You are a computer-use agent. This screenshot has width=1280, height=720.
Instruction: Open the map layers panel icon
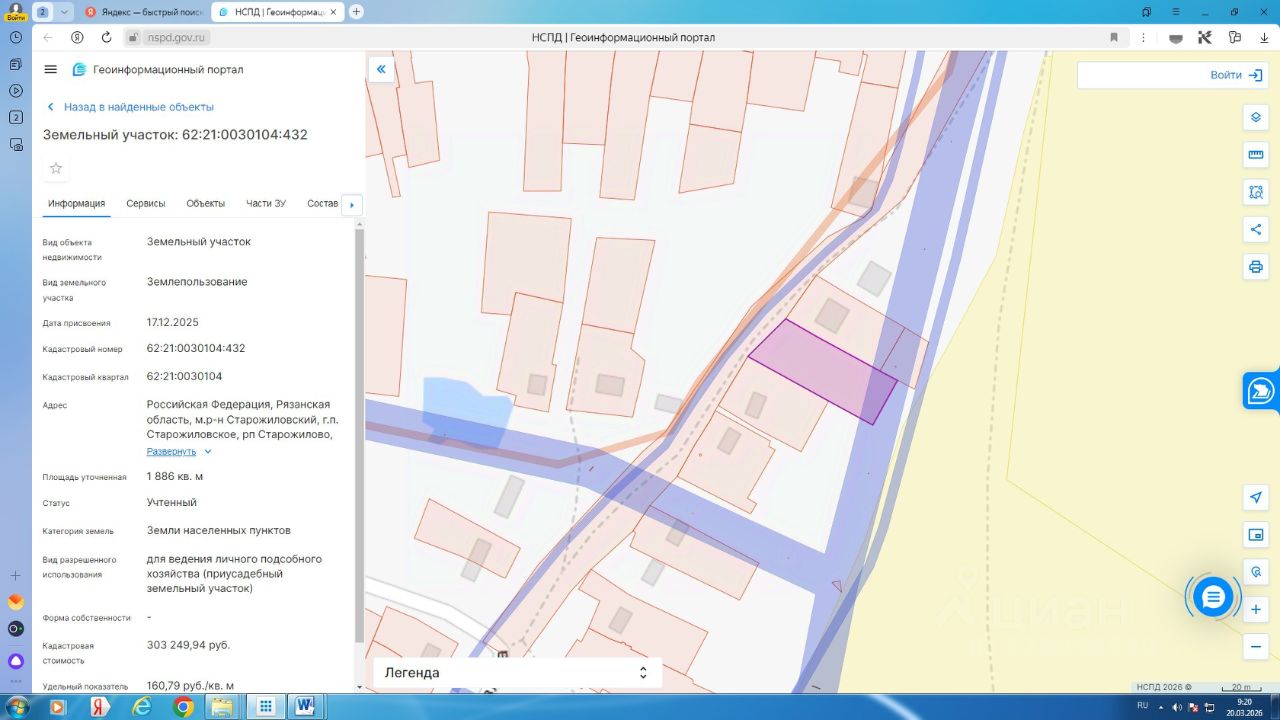pyautogui.click(x=1256, y=117)
